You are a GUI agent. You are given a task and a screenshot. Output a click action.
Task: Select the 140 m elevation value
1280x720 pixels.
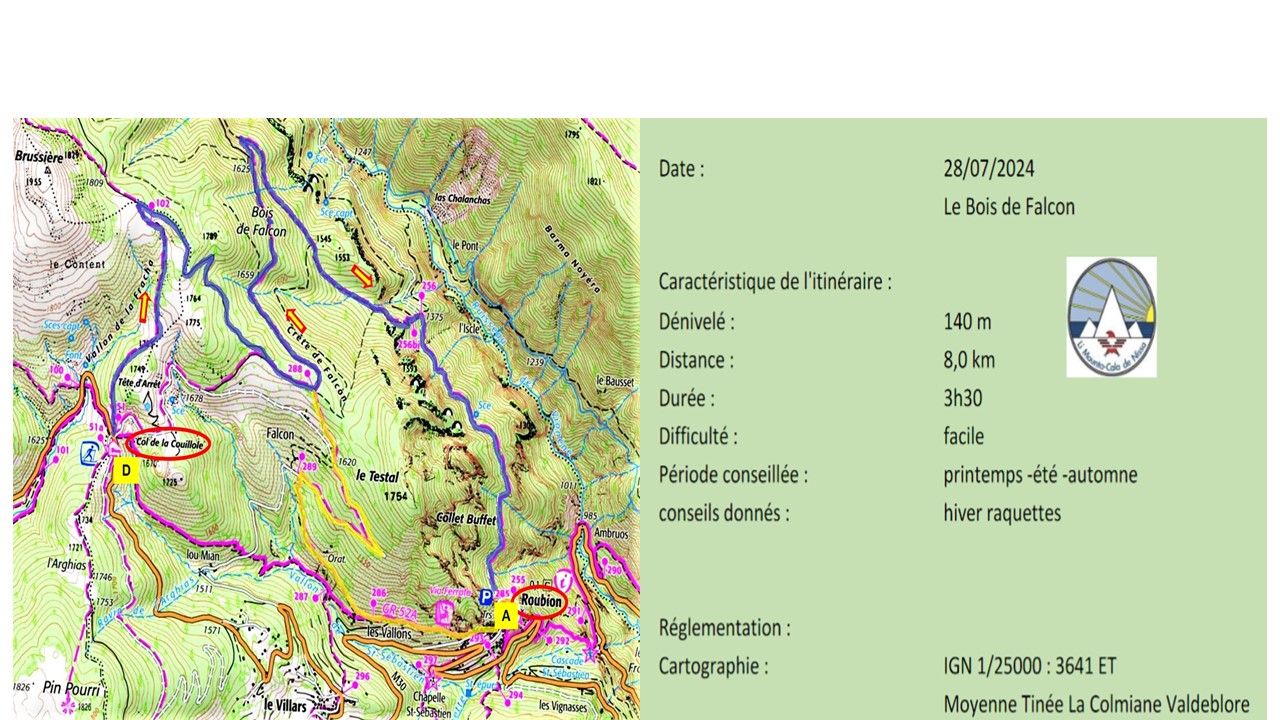click(x=967, y=322)
